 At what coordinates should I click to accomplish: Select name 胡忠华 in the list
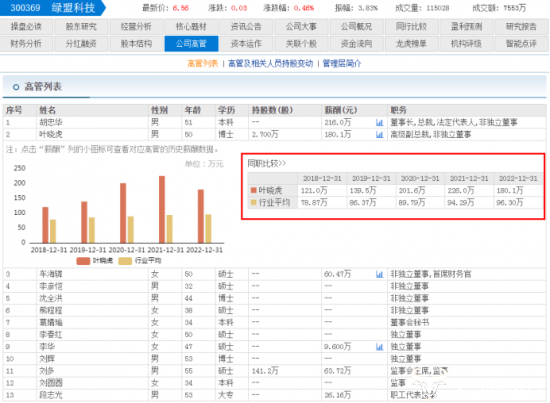click(x=51, y=122)
